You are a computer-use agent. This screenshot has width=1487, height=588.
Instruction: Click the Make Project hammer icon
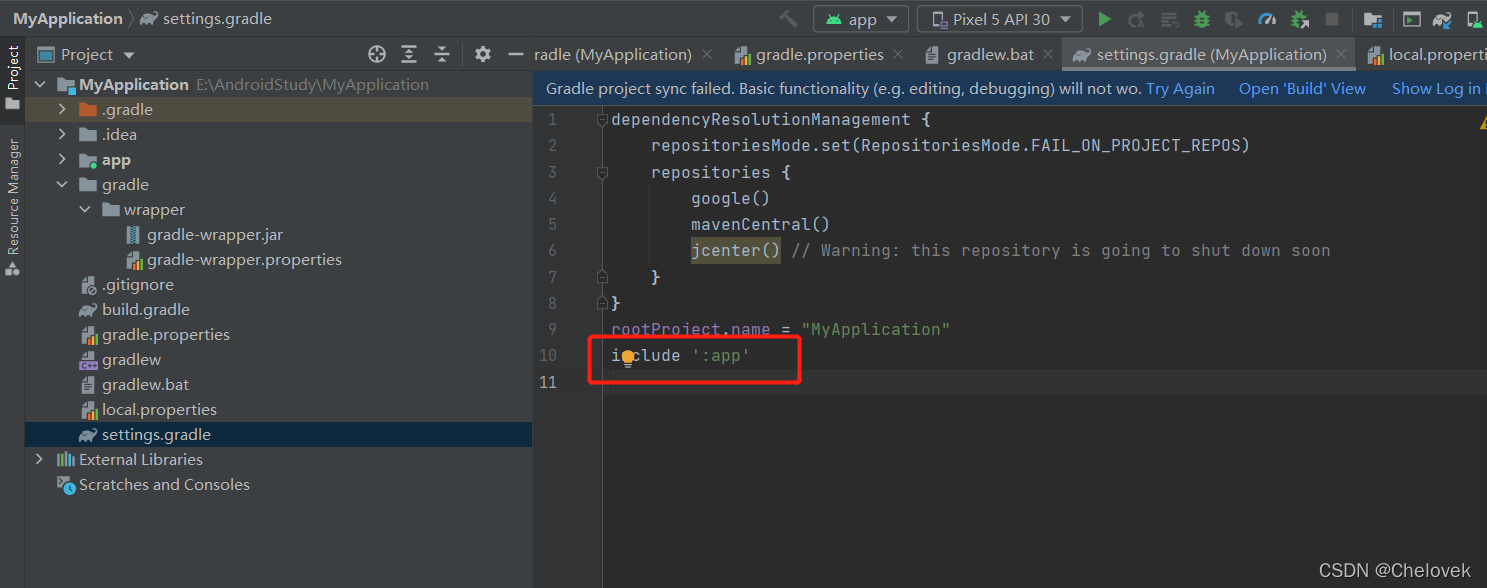click(x=788, y=19)
